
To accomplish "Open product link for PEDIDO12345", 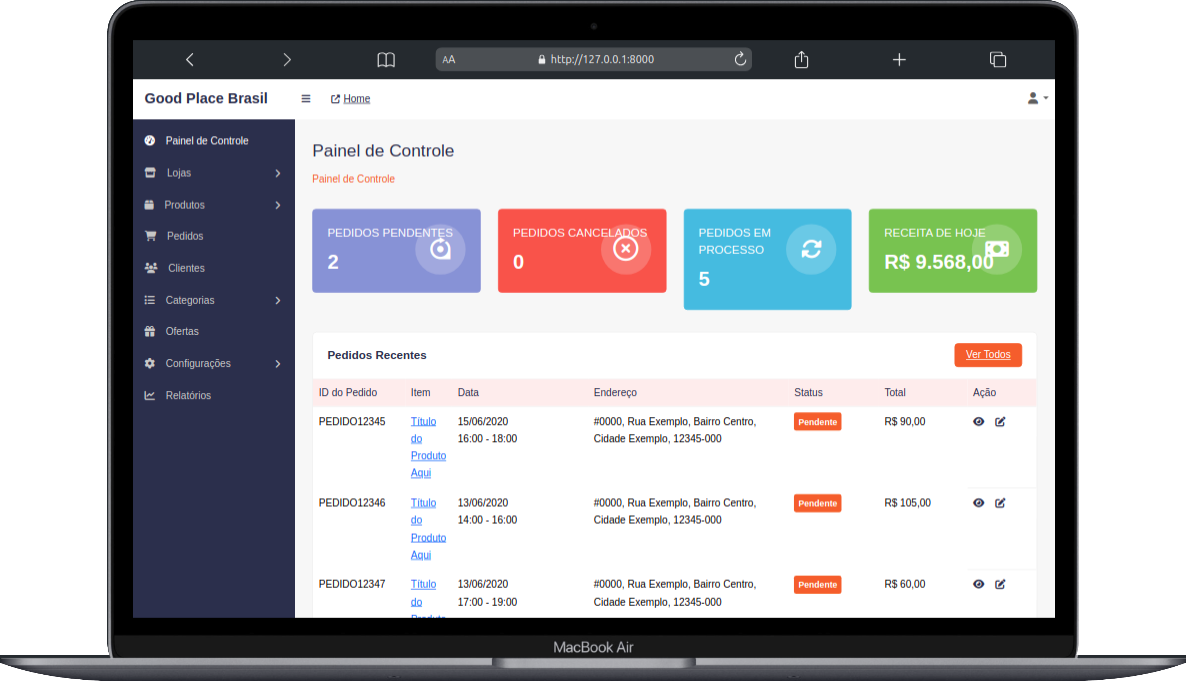I will point(428,447).
